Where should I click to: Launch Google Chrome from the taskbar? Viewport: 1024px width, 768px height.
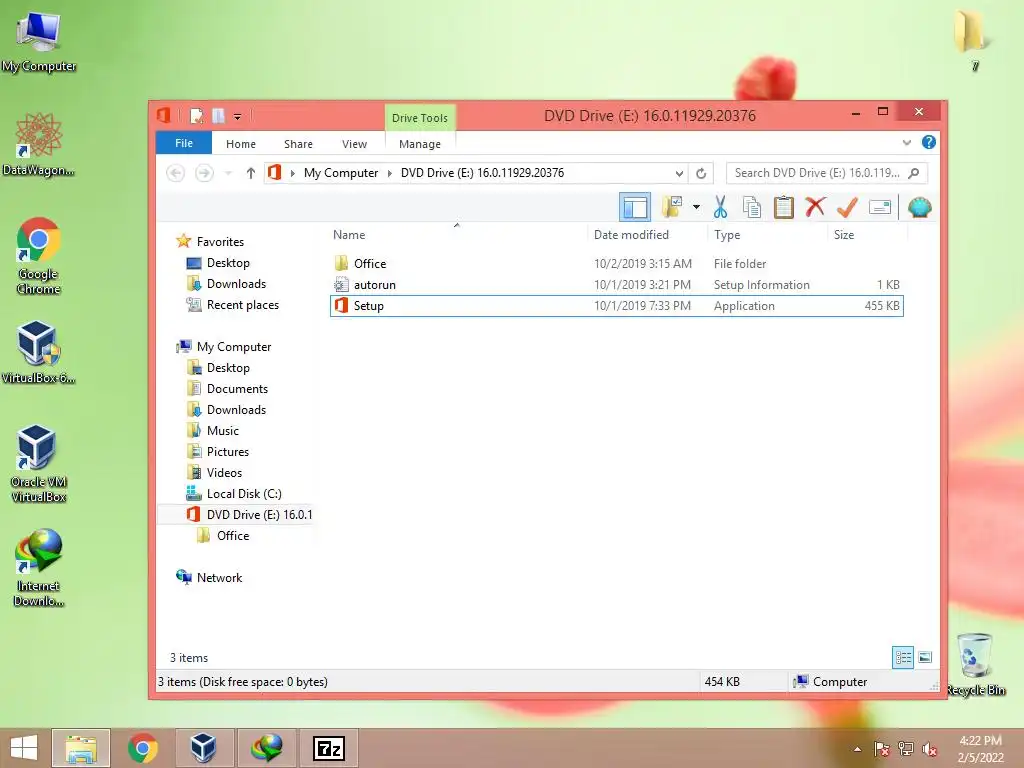(142, 748)
